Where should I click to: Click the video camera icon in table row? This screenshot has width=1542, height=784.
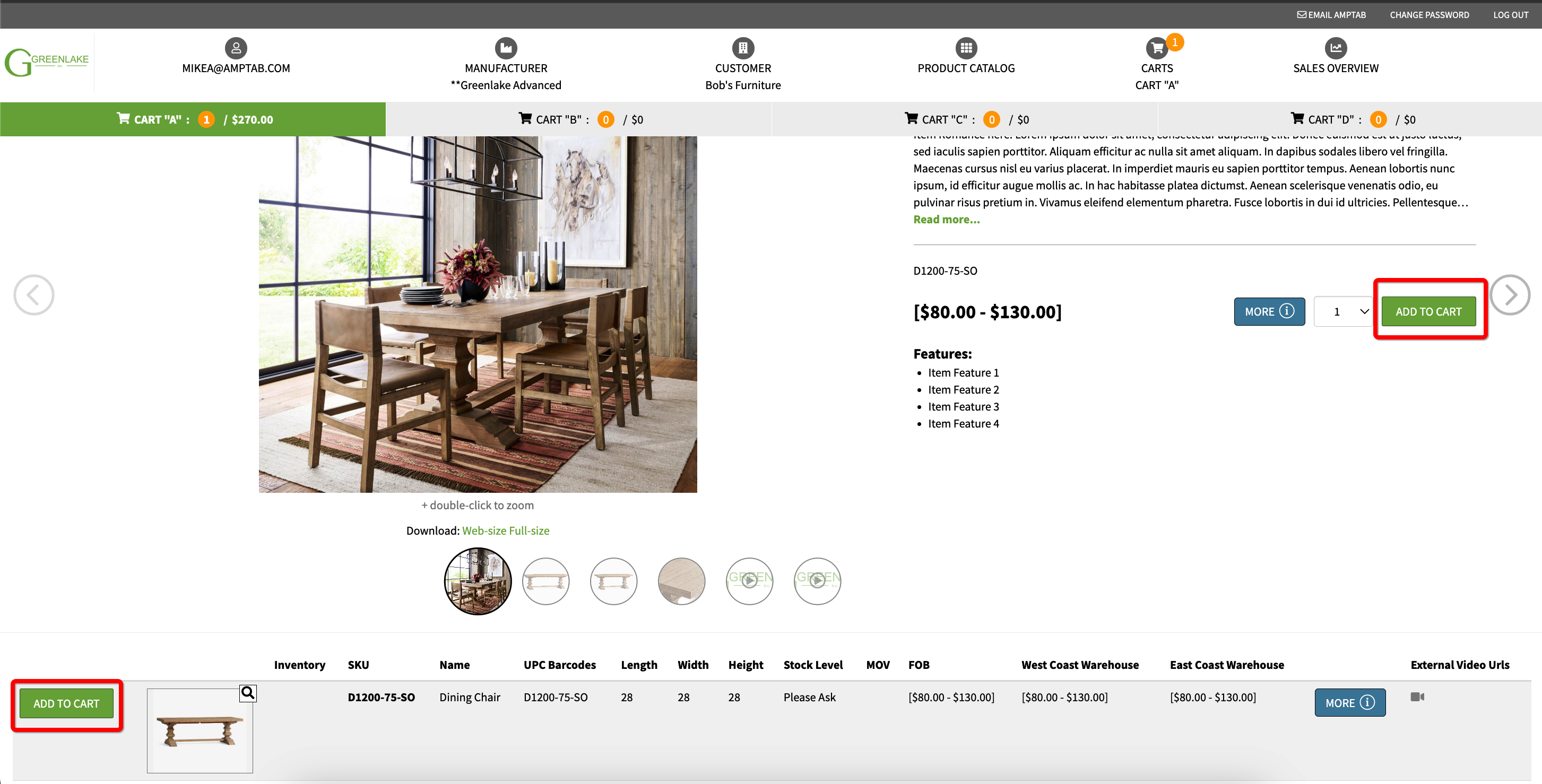click(1417, 696)
